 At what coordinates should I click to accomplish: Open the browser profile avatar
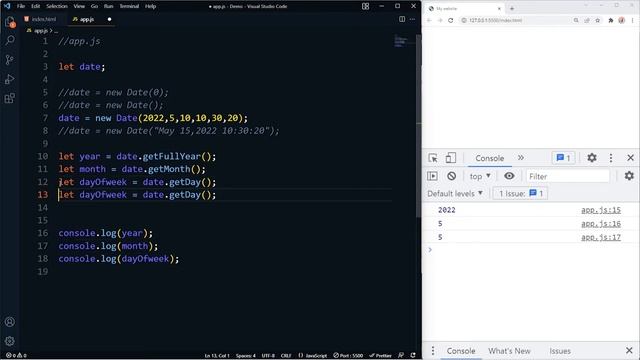pyautogui.click(x=621, y=20)
